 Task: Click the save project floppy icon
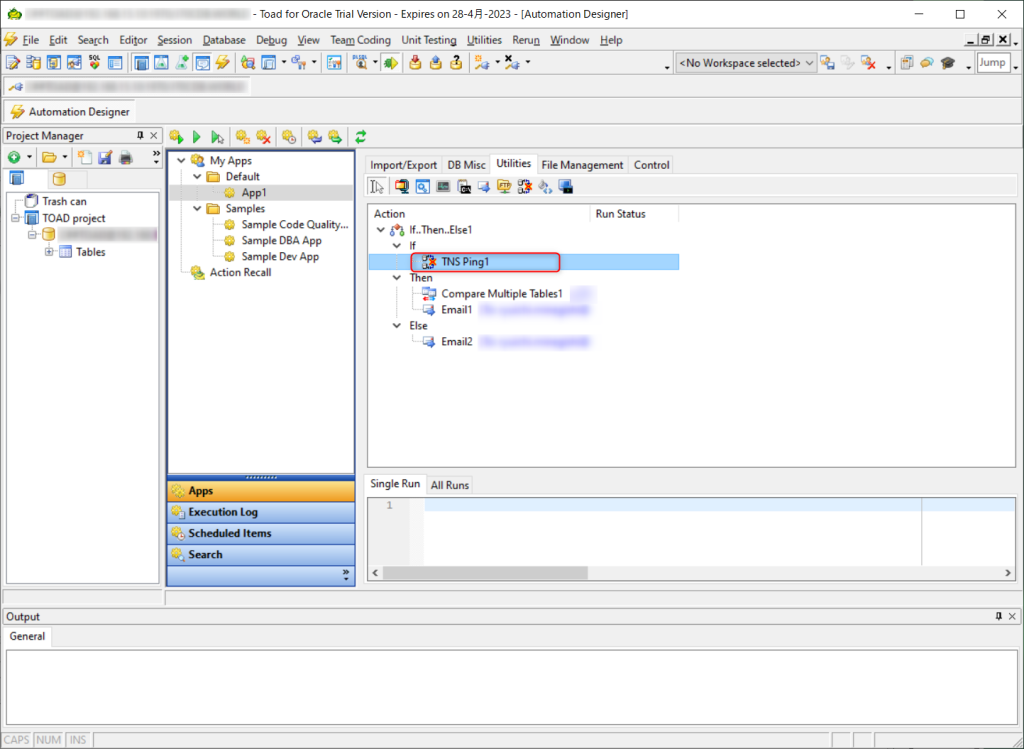[105, 157]
